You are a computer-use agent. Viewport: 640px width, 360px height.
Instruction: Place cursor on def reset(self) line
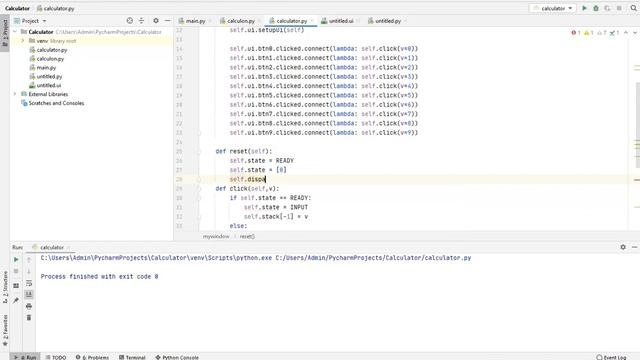click(244, 151)
